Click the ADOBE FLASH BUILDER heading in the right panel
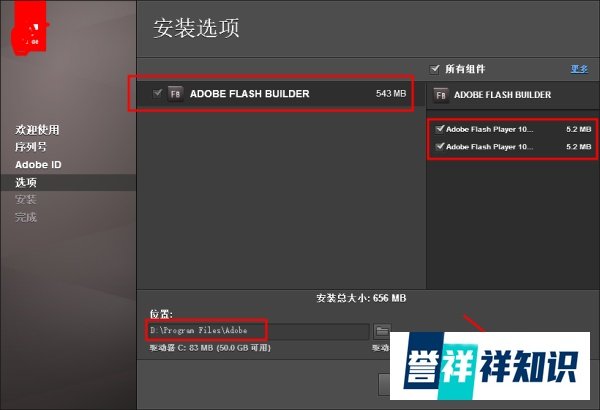The height and width of the screenshot is (410, 600). click(x=502, y=95)
